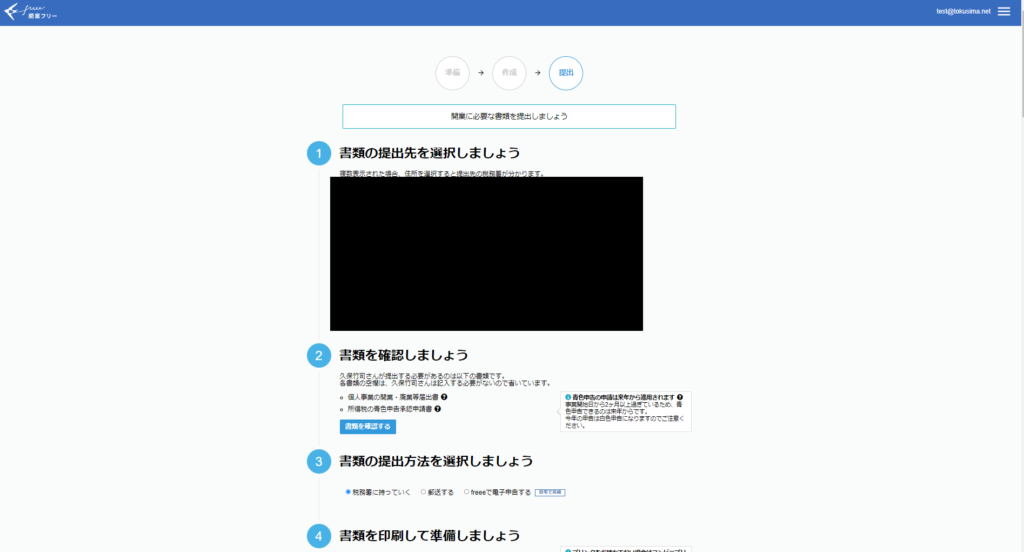
Task: Click the step 4 number circle
Action: point(318,537)
